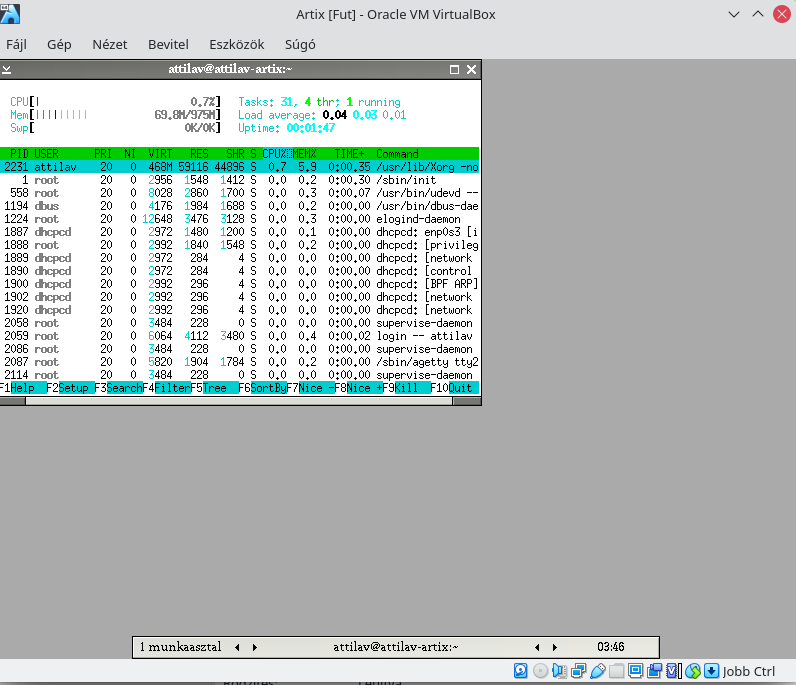Switch to previous workspace with left arrow
This screenshot has height=685, width=796.
[237, 647]
